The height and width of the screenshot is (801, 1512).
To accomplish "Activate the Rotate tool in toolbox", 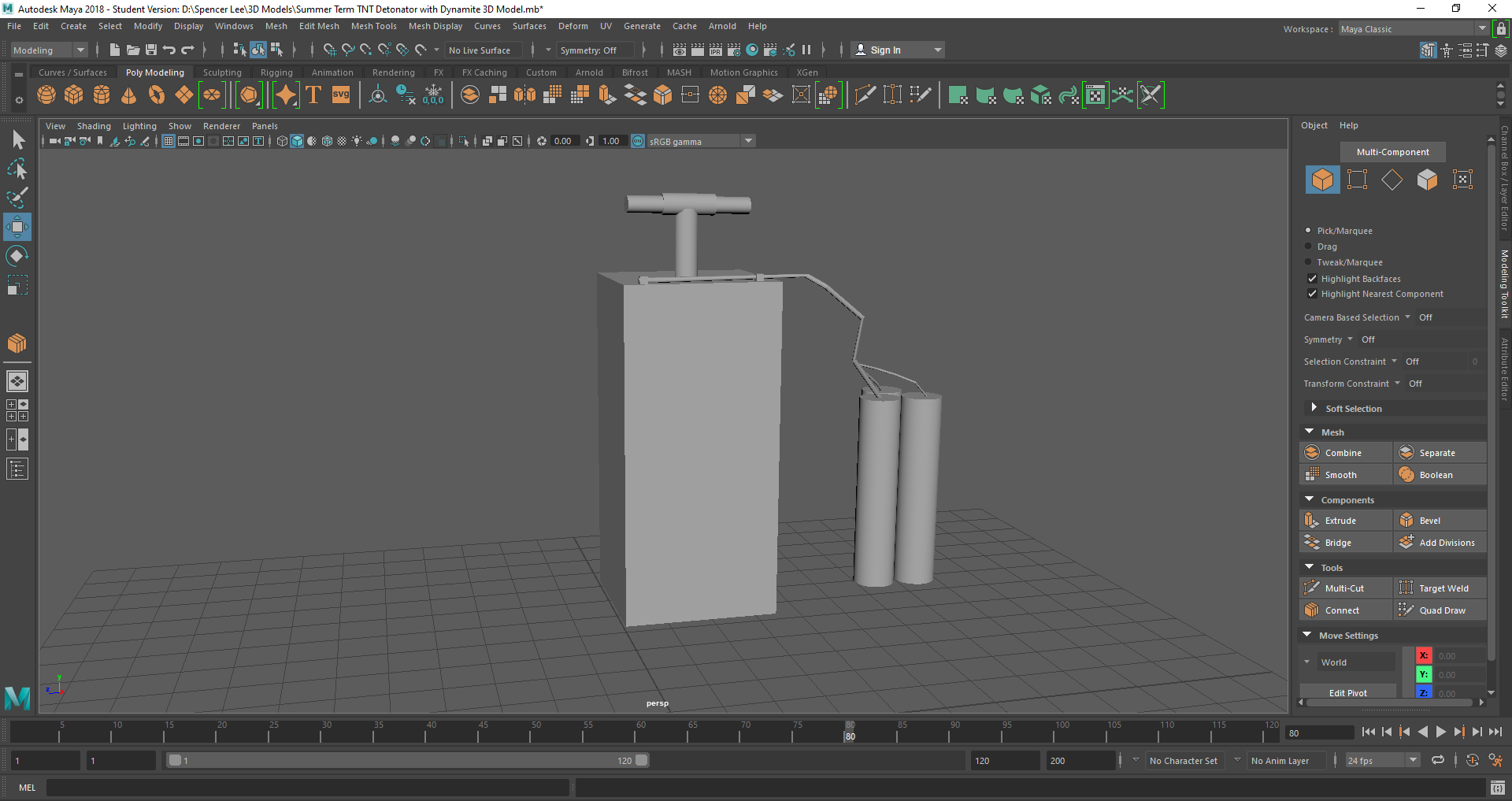I will pyautogui.click(x=17, y=256).
